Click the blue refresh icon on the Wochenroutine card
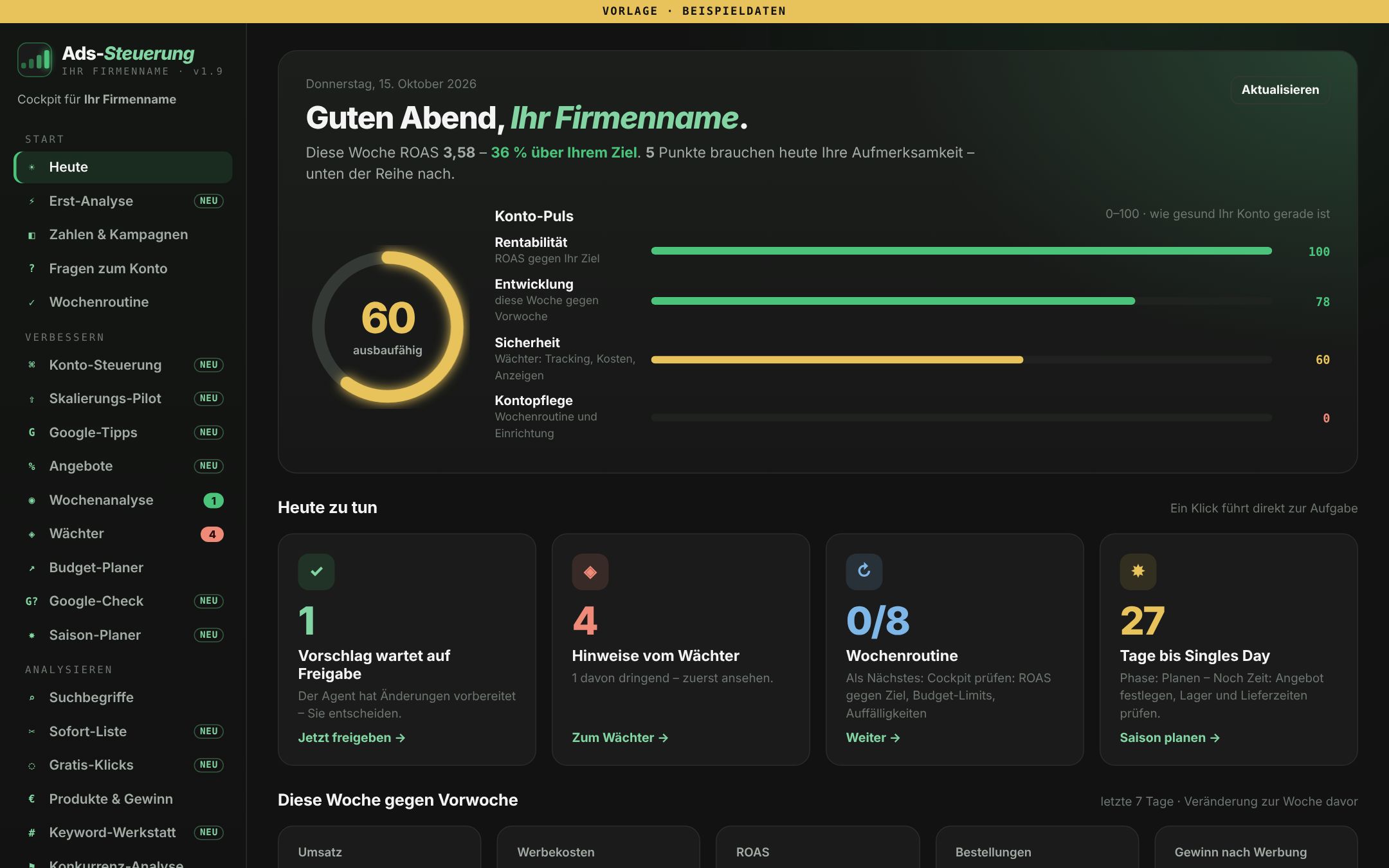This screenshot has width=1389, height=868. point(864,572)
